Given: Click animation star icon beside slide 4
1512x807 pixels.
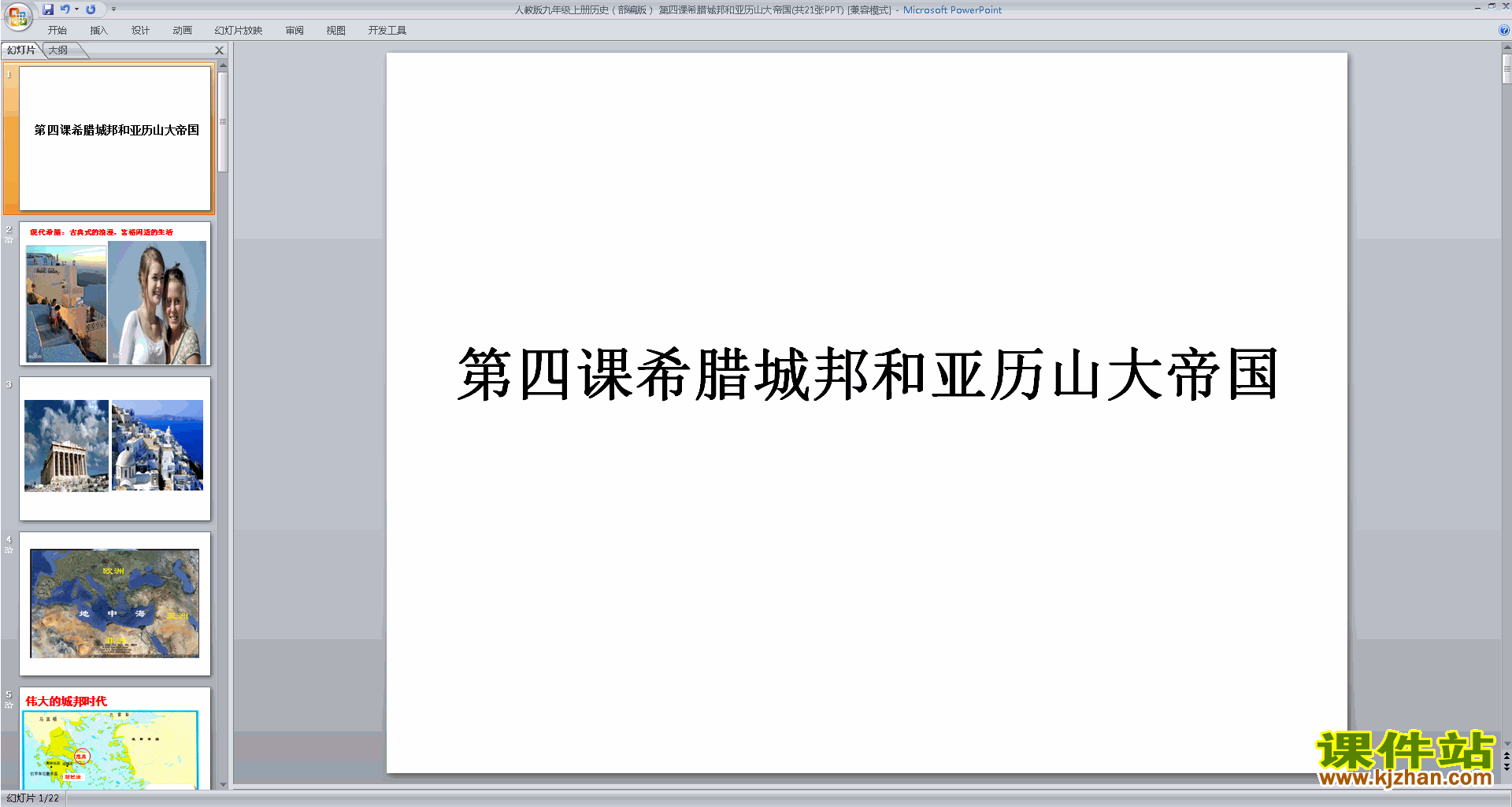Looking at the screenshot, I should tap(9, 550).
